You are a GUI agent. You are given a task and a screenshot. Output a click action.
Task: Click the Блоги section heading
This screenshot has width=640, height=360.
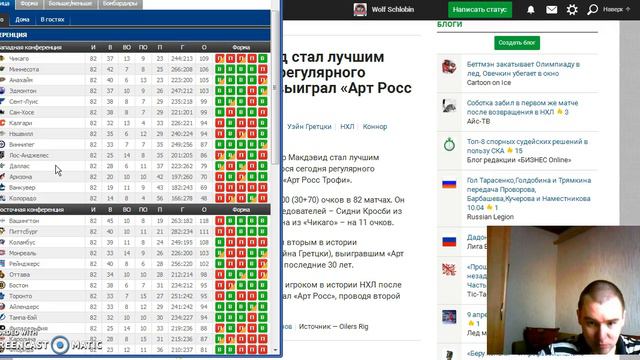click(449, 24)
